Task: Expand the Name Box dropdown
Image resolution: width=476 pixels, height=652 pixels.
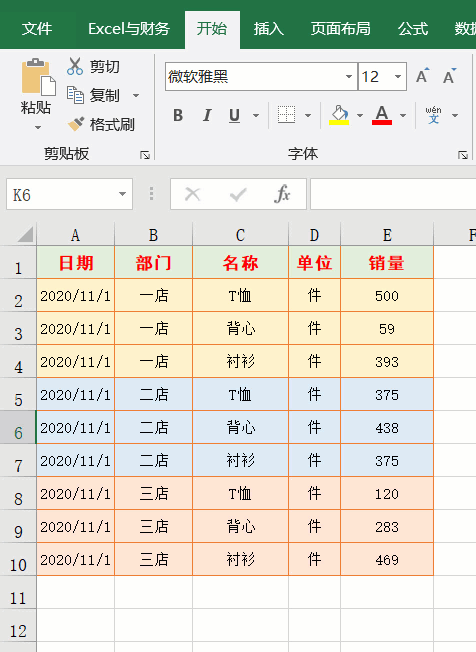Action: [x=122, y=194]
